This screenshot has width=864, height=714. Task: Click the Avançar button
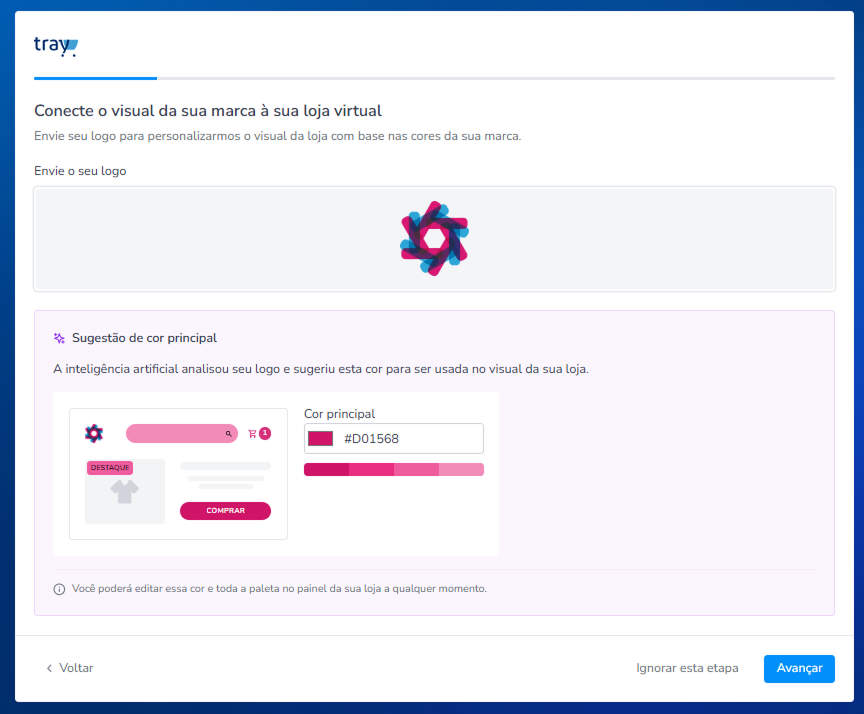click(x=799, y=669)
